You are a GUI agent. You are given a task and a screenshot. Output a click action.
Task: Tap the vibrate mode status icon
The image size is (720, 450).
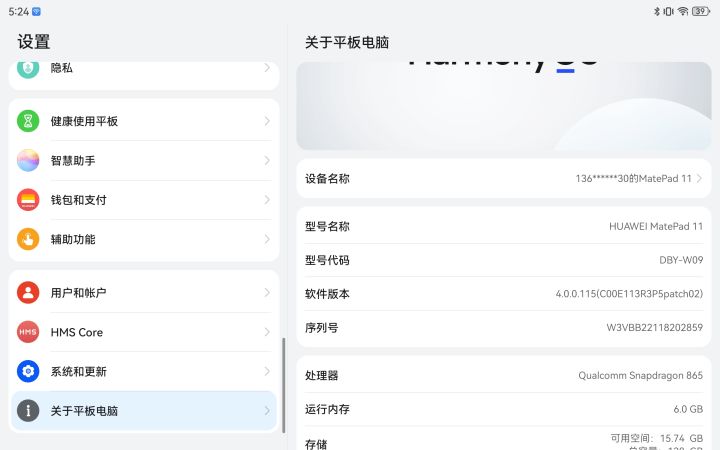[x=669, y=11]
